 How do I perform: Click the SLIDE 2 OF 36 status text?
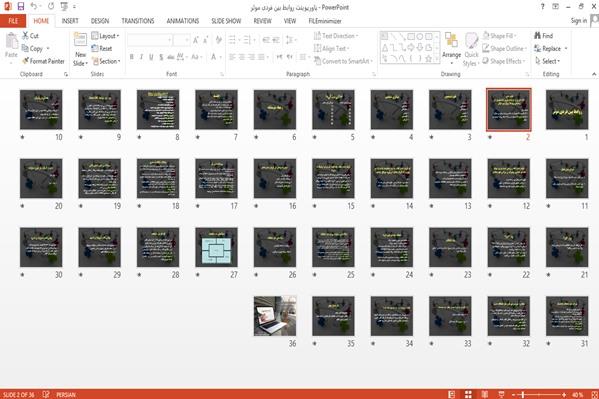[18, 394]
